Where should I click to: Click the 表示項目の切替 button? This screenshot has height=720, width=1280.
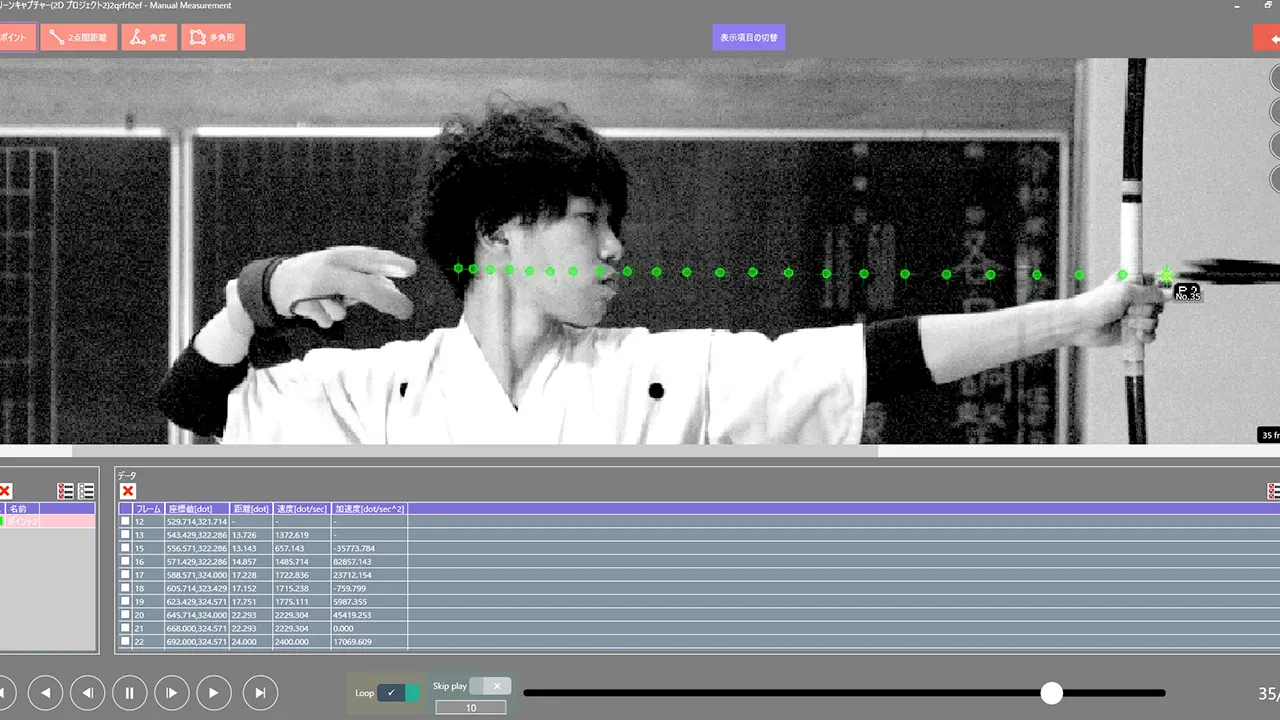click(749, 38)
